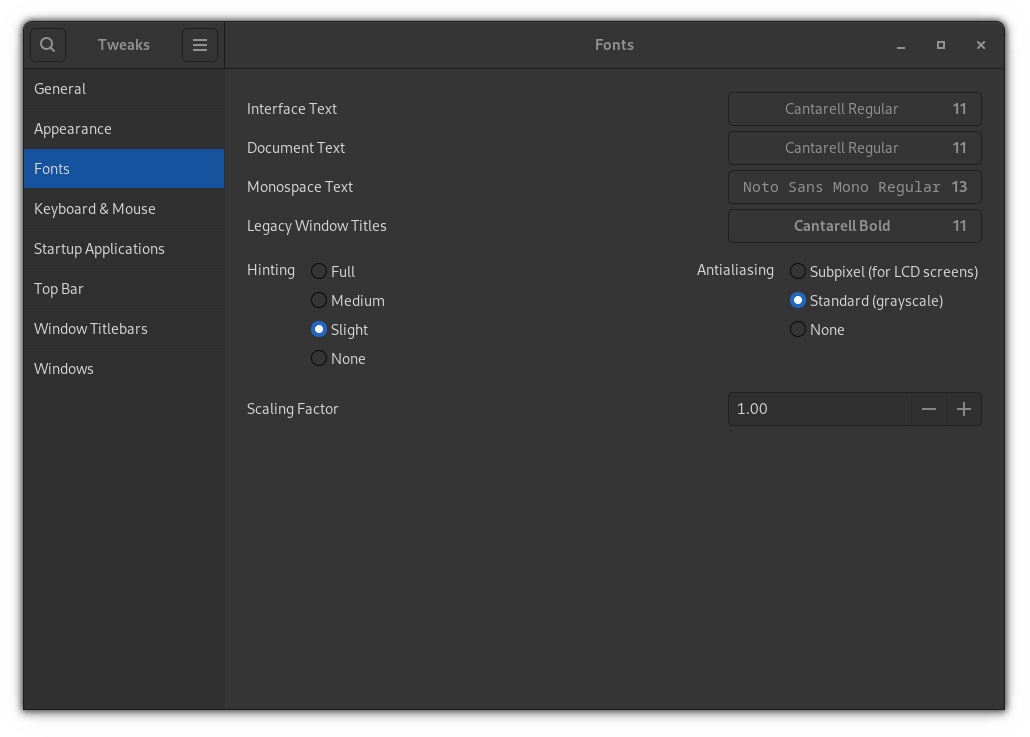Increase scaling factor with plus button
This screenshot has height=737, width=1030.
[x=964, y=409]
